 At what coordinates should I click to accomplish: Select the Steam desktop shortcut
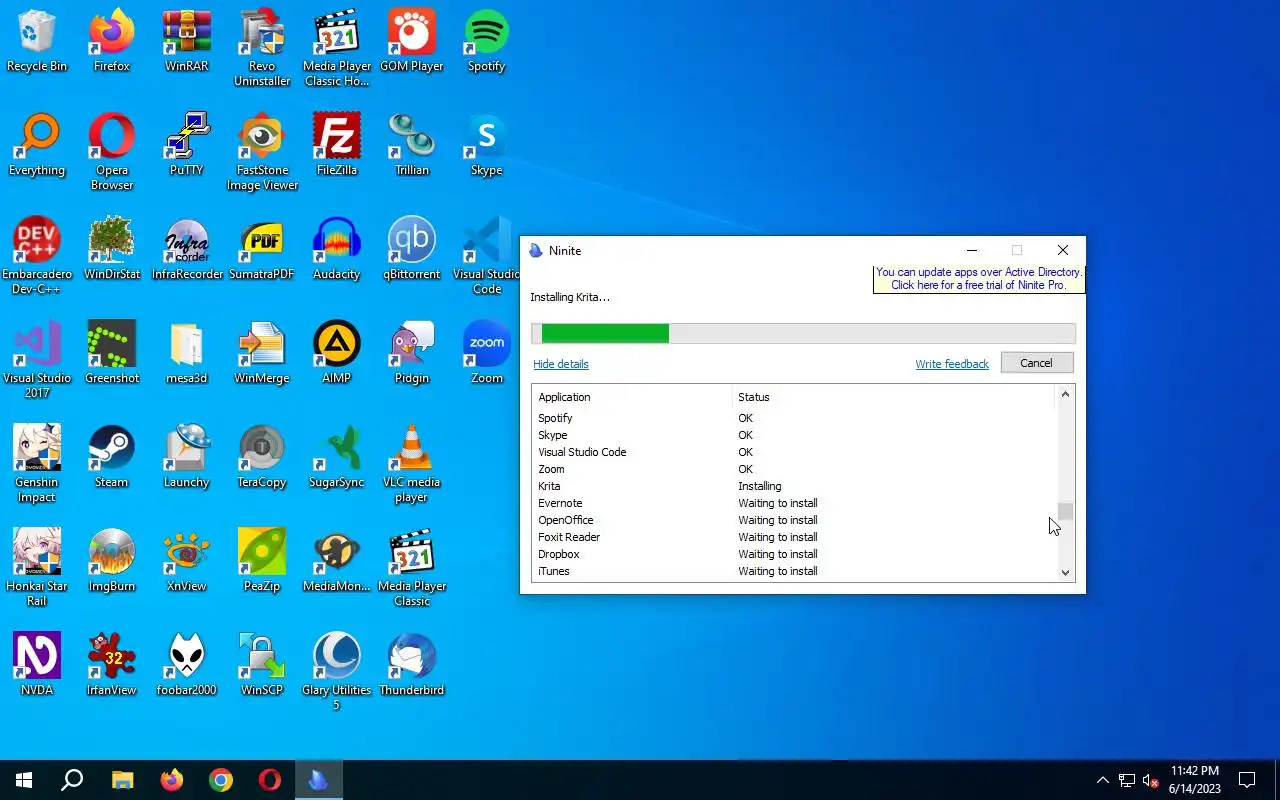point(112,457)
